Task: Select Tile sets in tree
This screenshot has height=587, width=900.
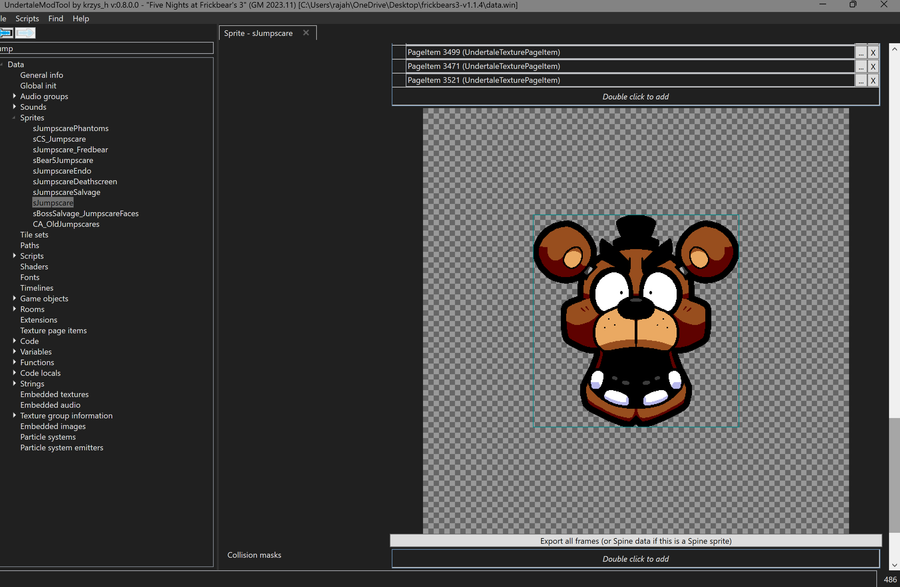Action: [x=34, y=235]
